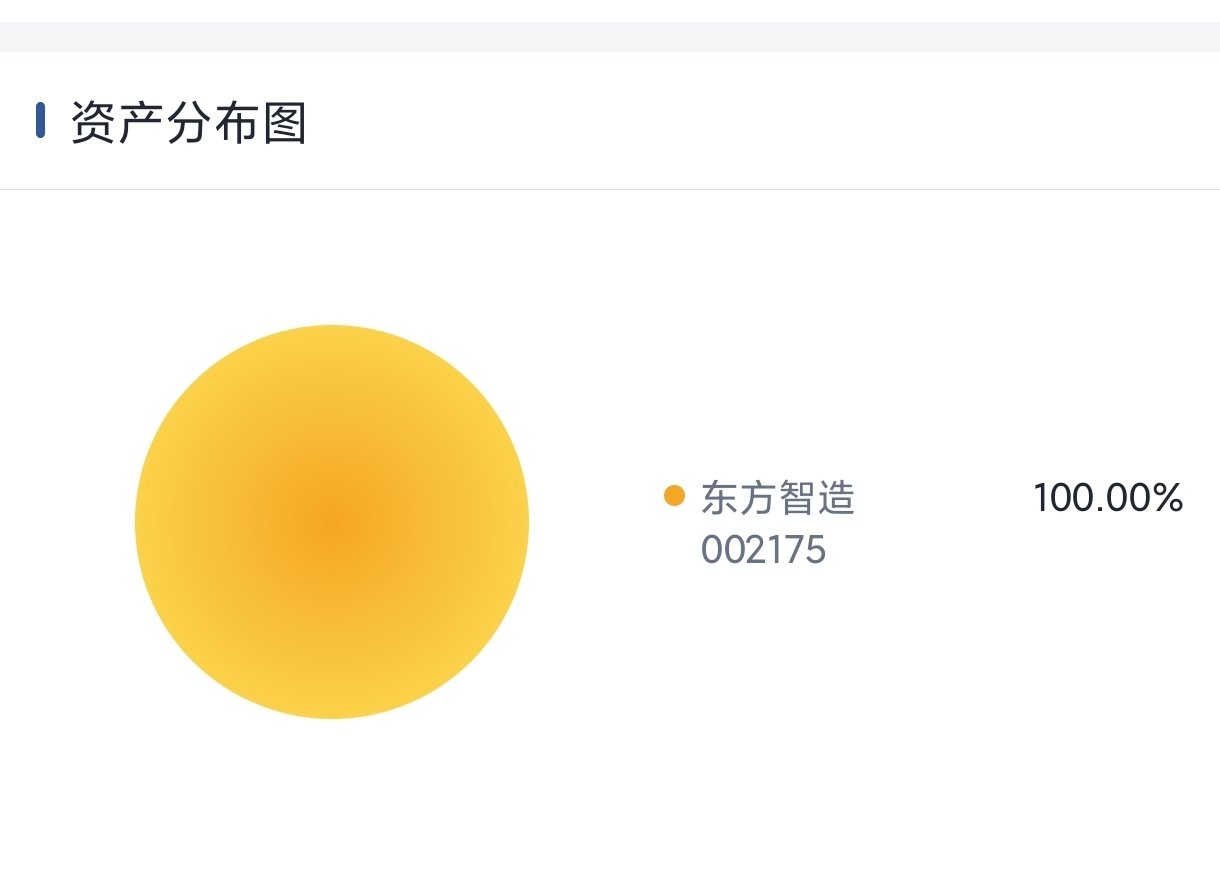Click the 造 character in the legend
1220x881 pixels.
837,497
